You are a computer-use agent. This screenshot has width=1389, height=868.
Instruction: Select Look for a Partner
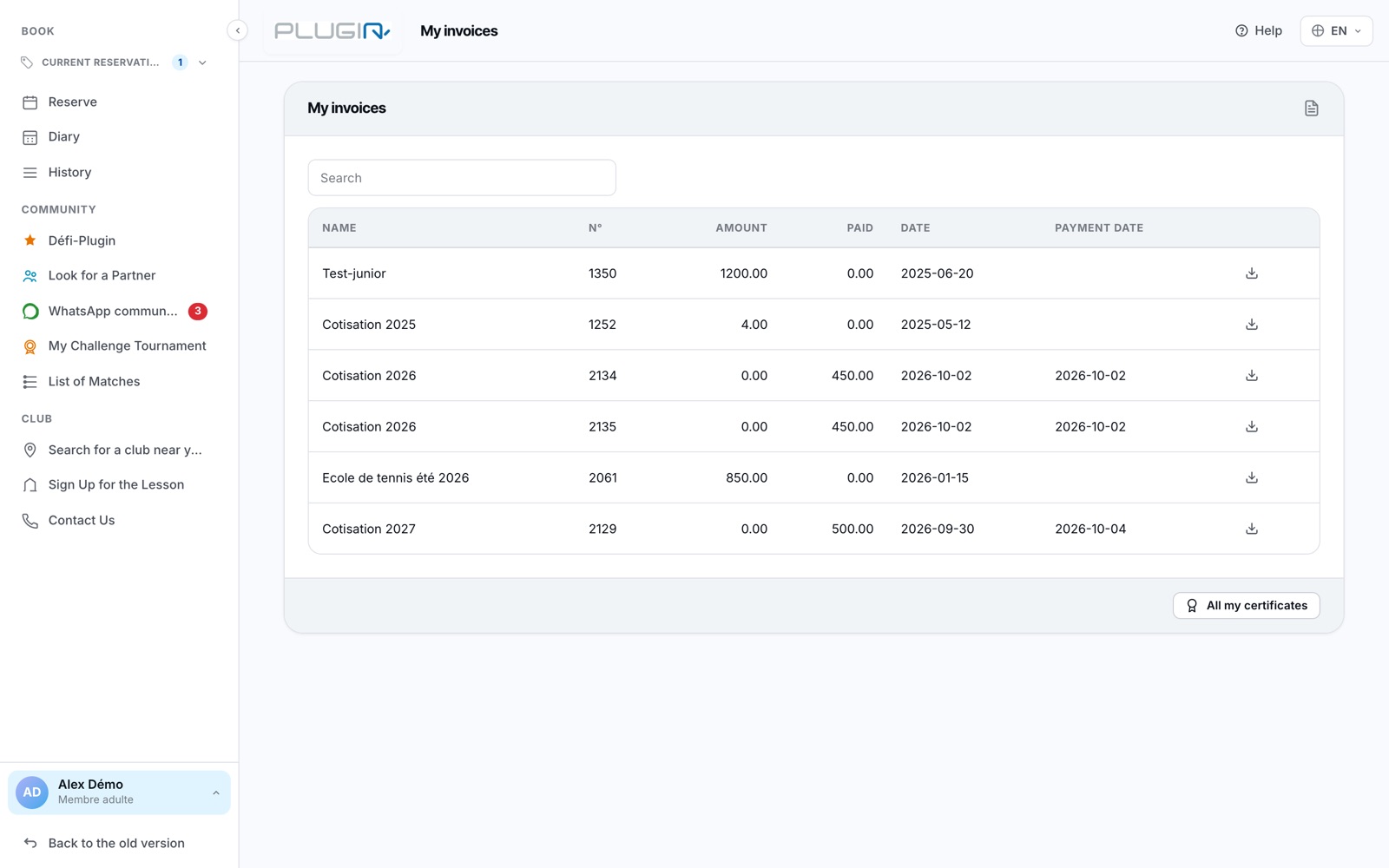102,275
